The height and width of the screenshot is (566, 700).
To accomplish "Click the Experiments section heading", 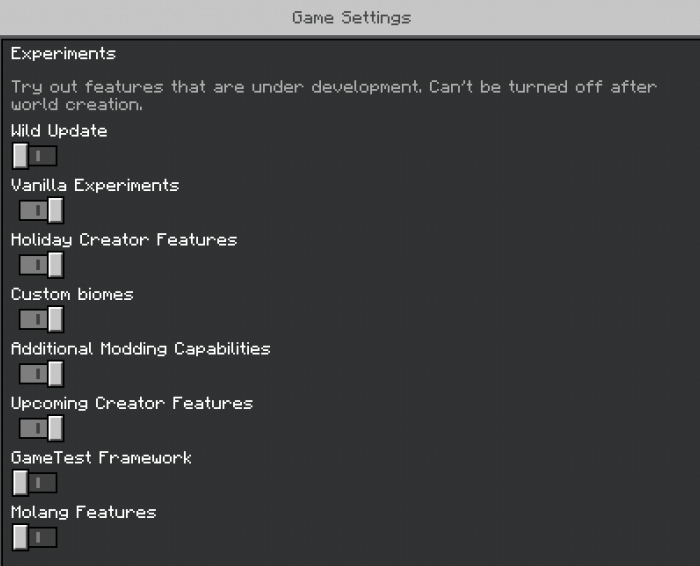I will click(63, 54).
